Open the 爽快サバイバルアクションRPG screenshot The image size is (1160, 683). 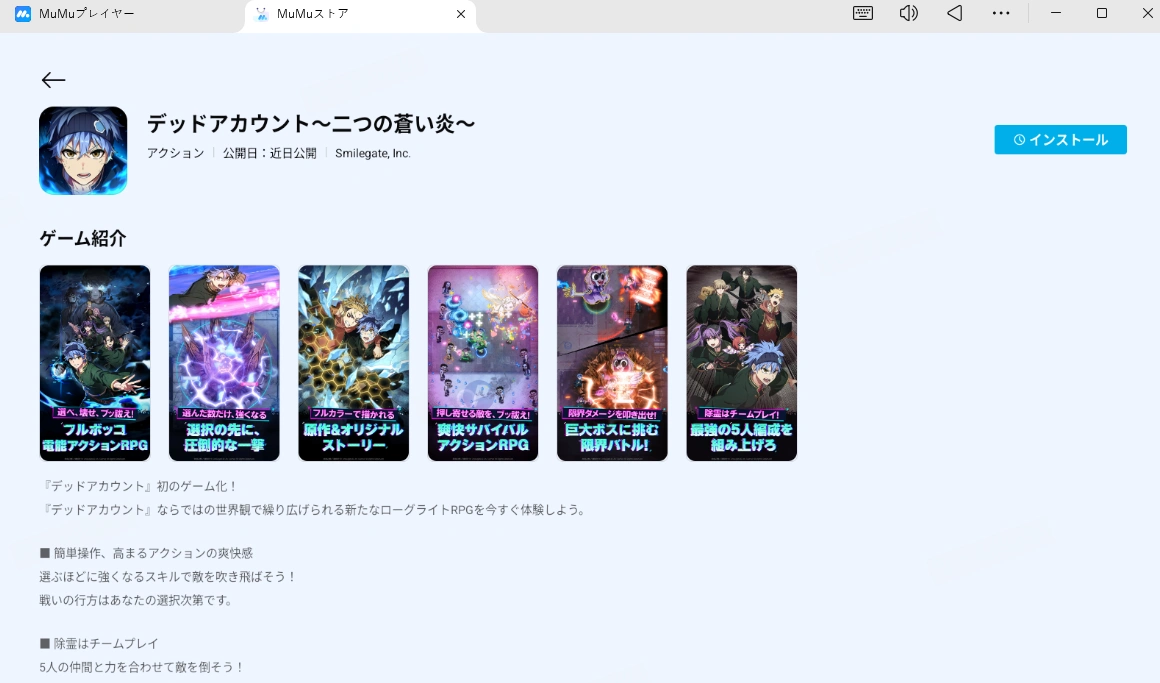483,363
